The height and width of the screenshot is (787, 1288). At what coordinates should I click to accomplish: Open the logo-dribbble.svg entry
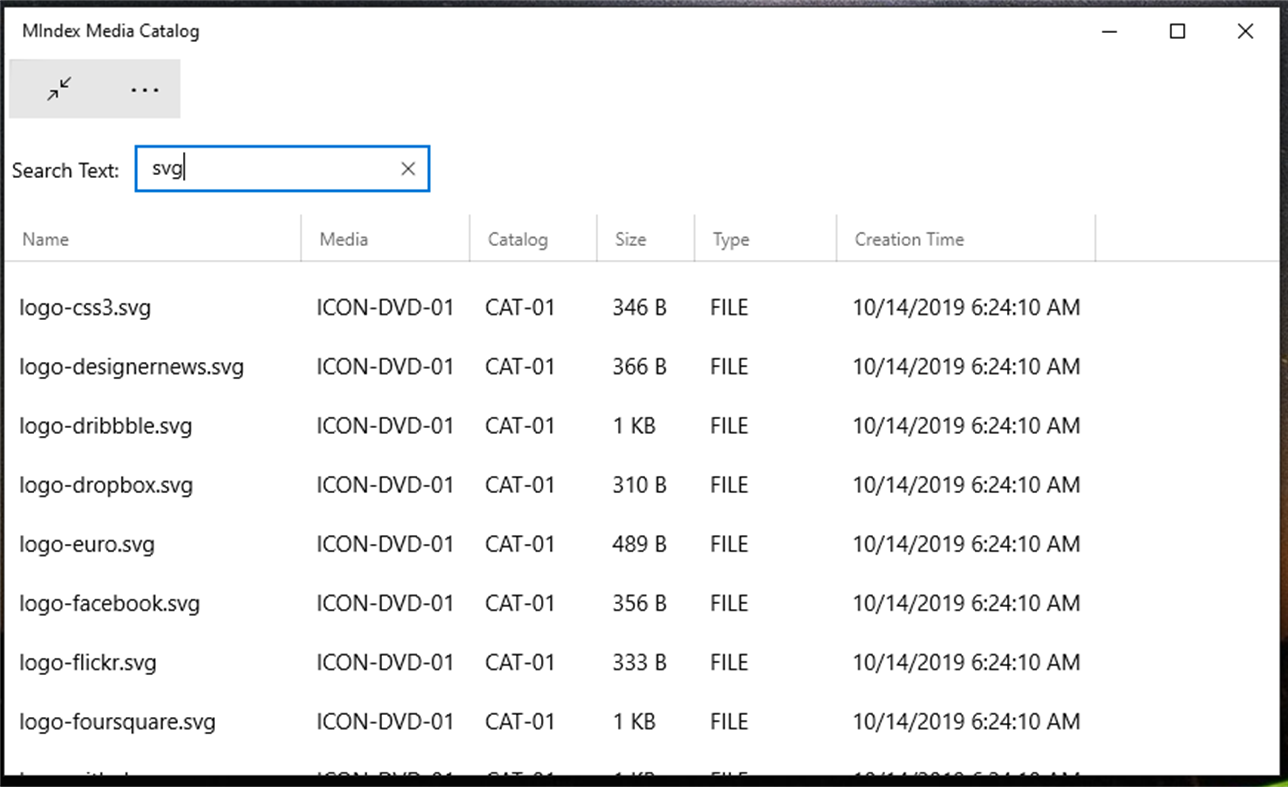[105, 425]
